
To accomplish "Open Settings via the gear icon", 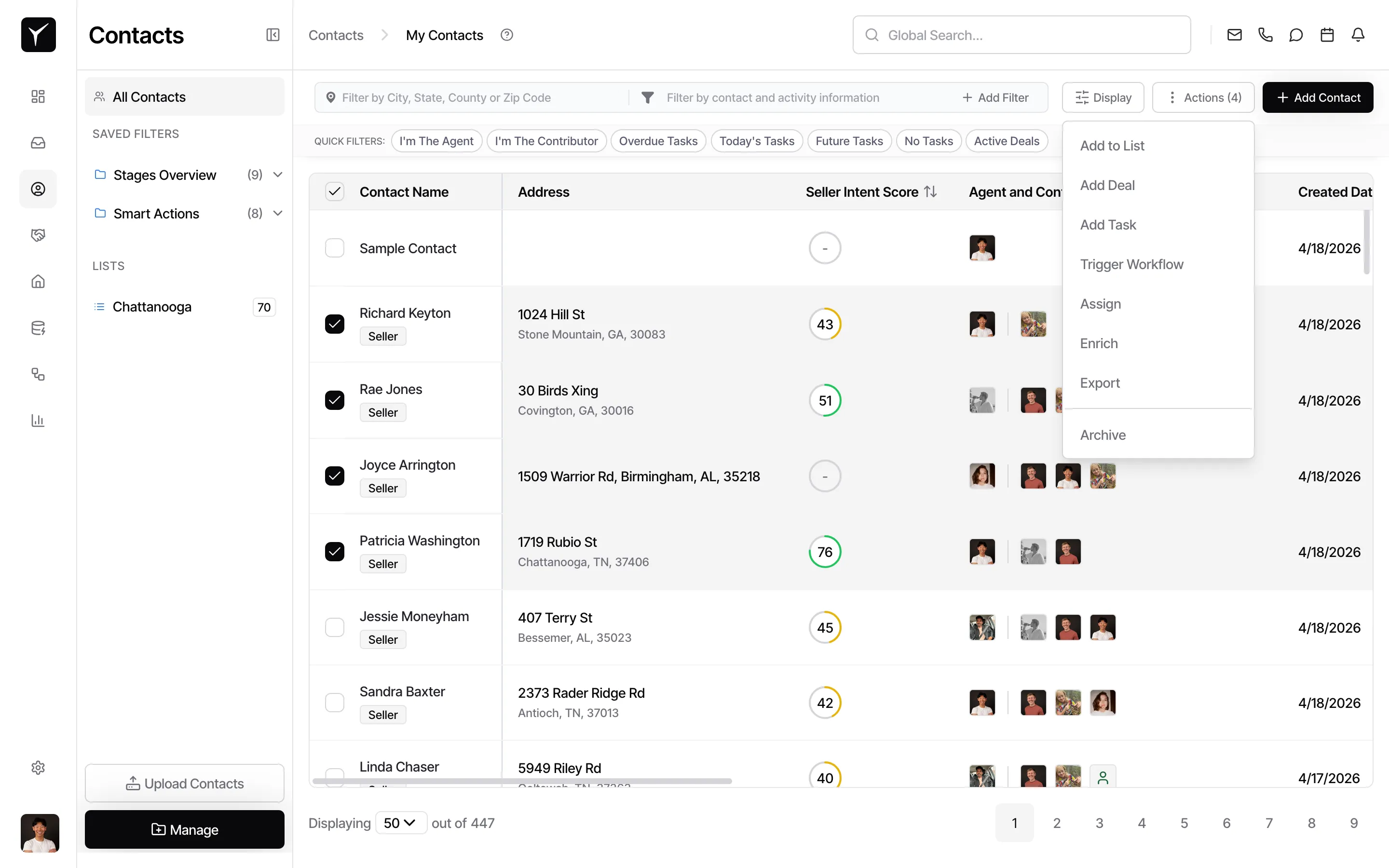I will (38, 768).
